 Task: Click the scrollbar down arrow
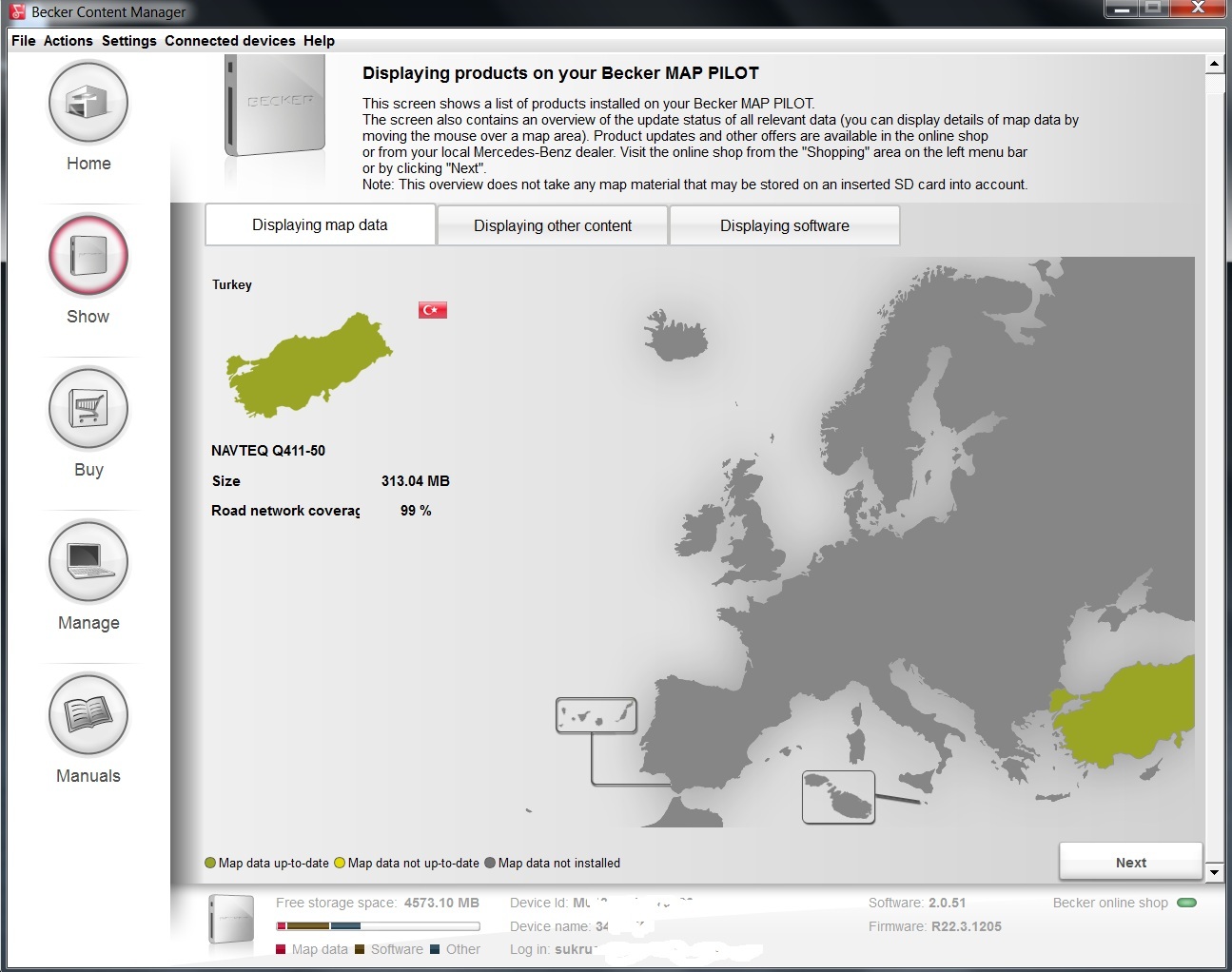(x=1214, y=871)
